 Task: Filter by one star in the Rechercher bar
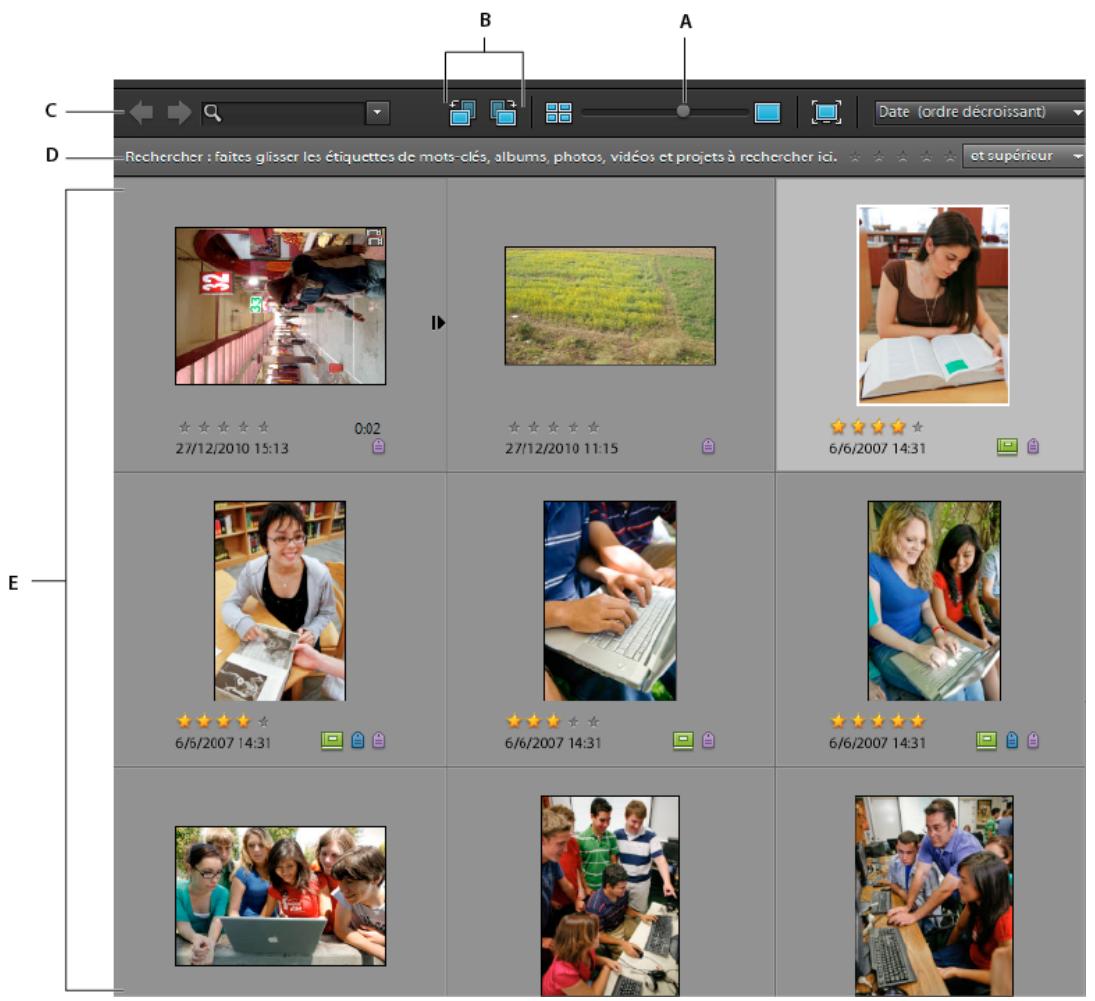855,156
